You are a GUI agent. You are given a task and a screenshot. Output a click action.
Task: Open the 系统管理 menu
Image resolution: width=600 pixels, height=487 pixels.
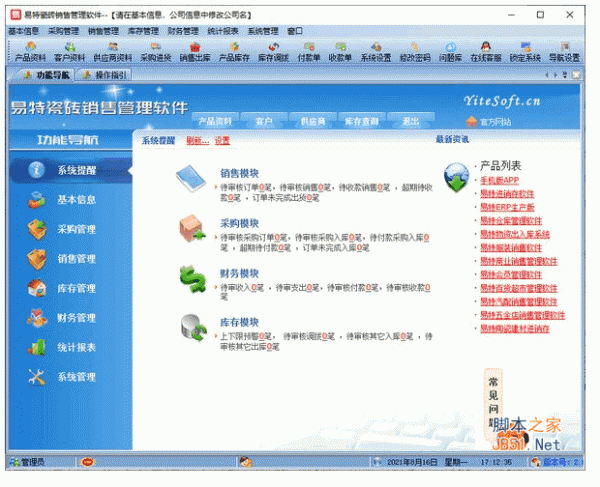coord(262,31)
